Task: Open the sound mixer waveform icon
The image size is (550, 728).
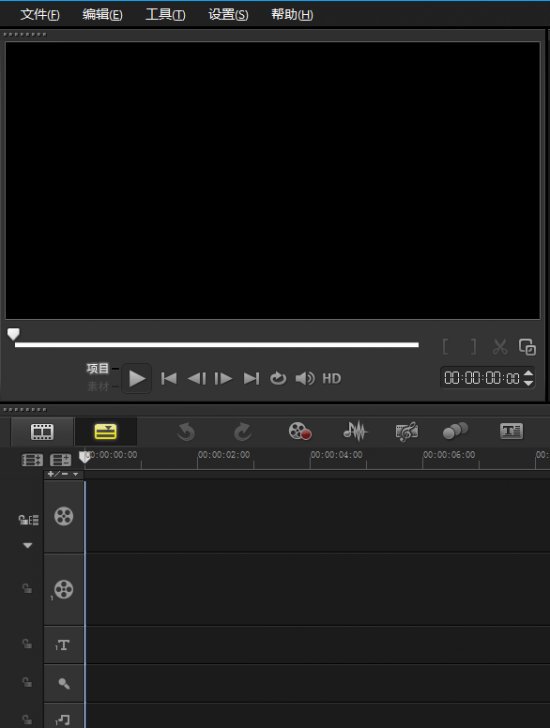Action: tap(355, 431)
